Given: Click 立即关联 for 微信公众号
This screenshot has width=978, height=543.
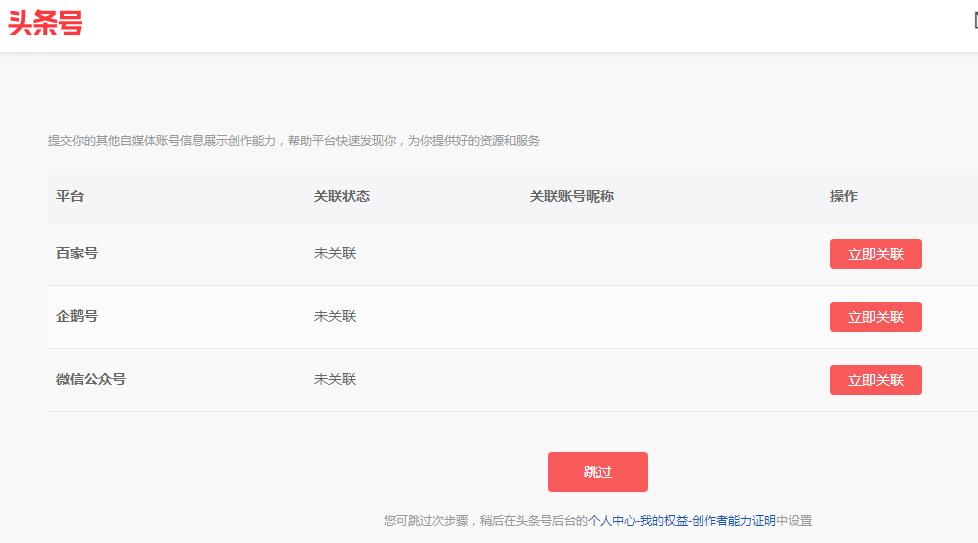Looking at the screenshot, I should coord(875,380).
